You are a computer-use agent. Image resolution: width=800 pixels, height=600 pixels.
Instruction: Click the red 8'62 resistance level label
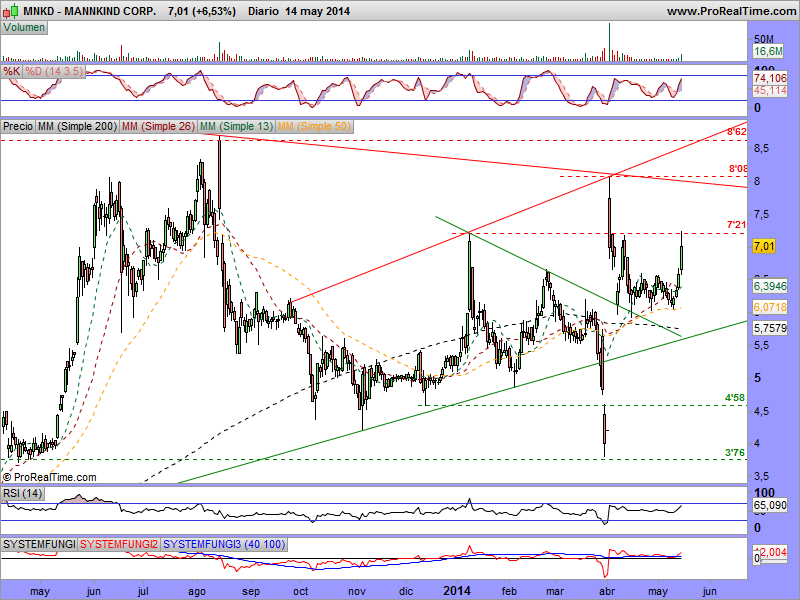click(x=737, y=132)
